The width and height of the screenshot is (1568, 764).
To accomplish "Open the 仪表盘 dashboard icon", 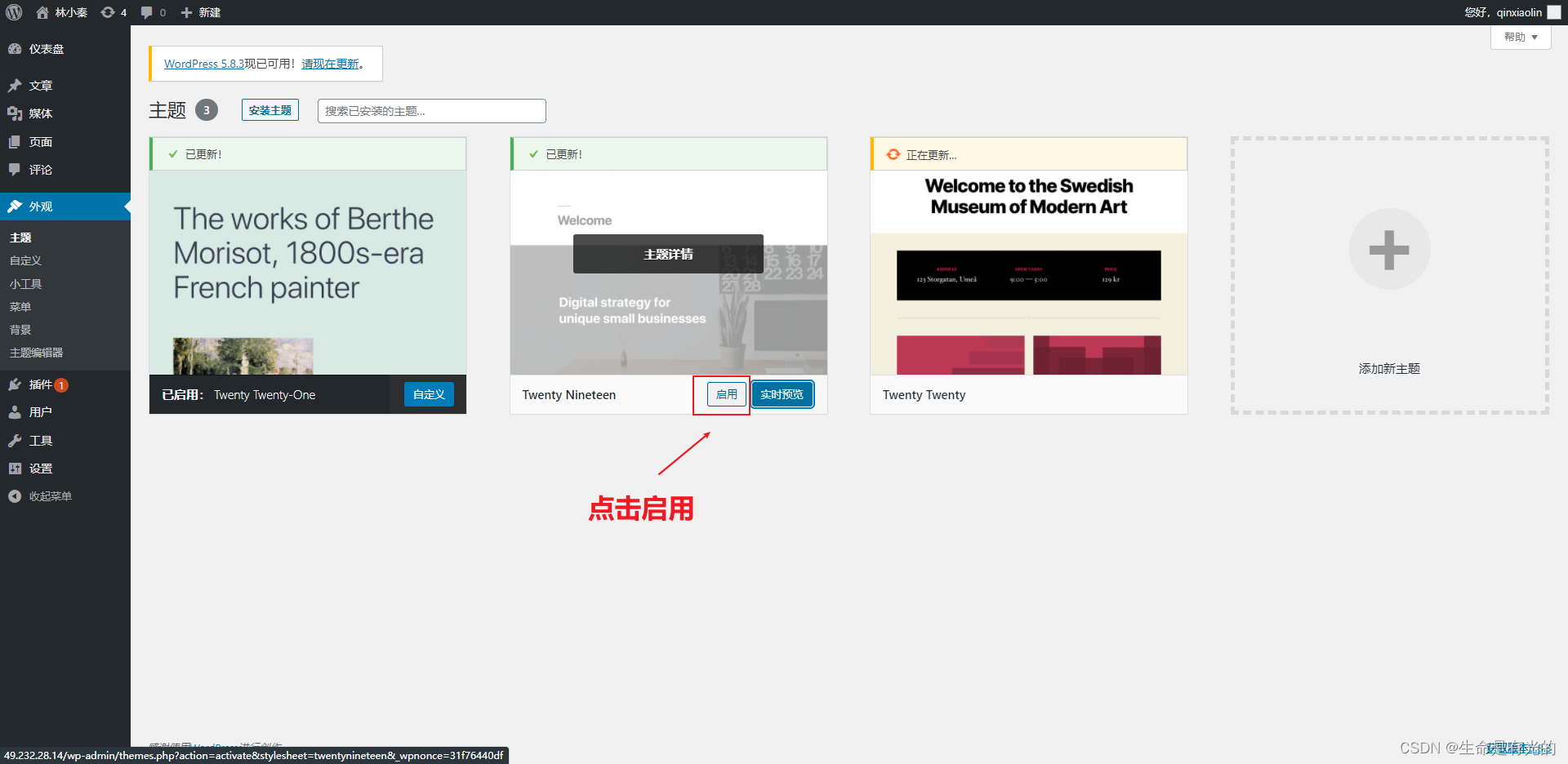I will pyautogui.click(x=15, y=49).
